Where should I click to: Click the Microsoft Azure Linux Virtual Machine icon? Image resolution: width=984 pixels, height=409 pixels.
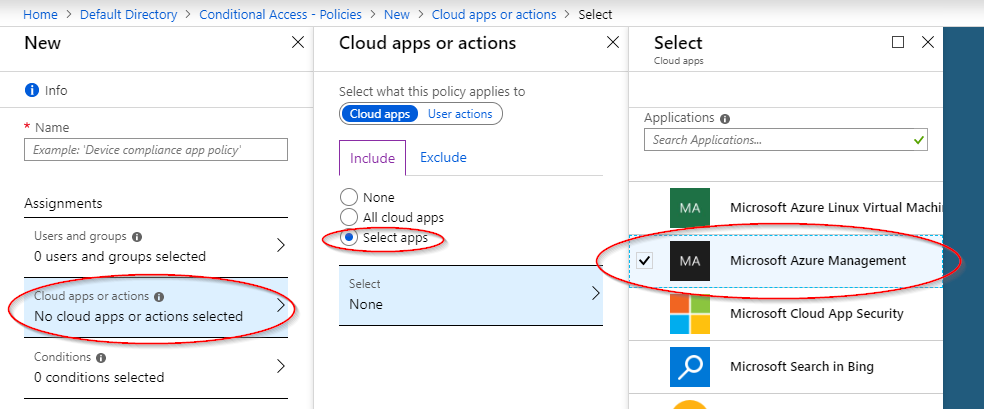[690, 208]
